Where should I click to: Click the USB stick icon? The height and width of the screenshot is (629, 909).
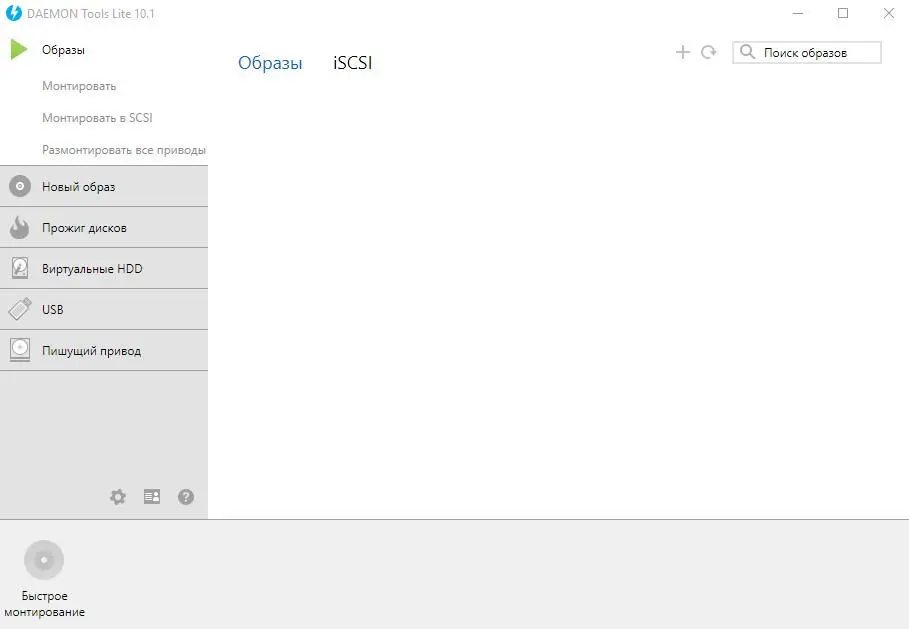20,310
